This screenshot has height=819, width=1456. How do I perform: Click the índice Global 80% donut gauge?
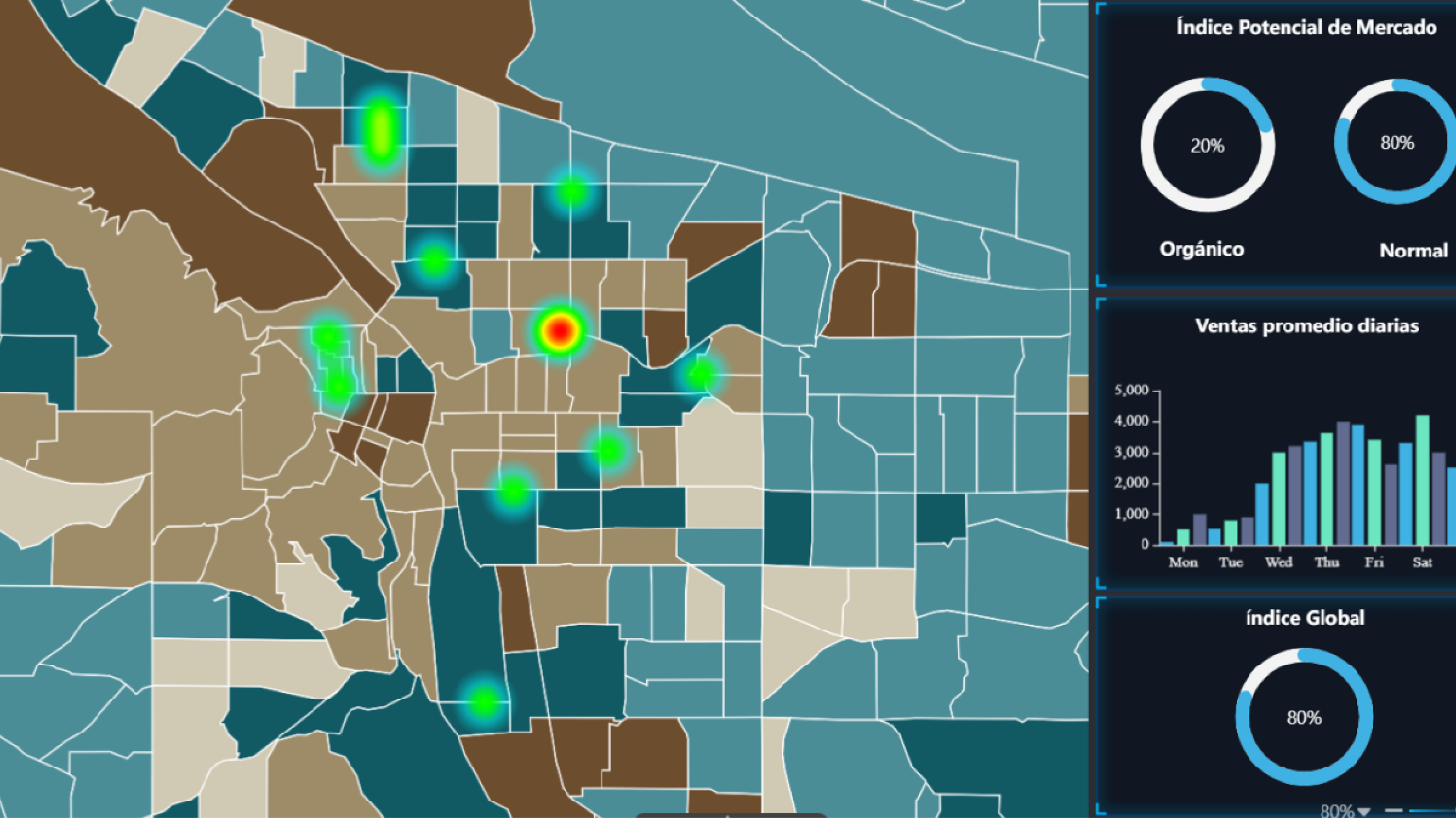(1304, 717)
